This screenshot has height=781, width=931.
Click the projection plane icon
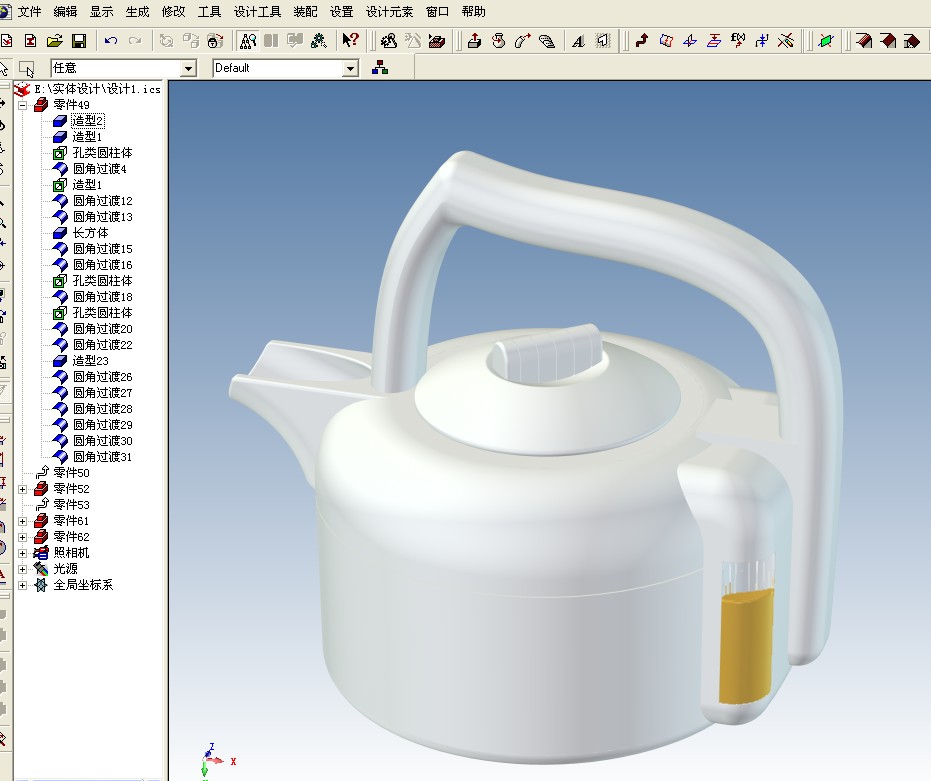[714, 41]
